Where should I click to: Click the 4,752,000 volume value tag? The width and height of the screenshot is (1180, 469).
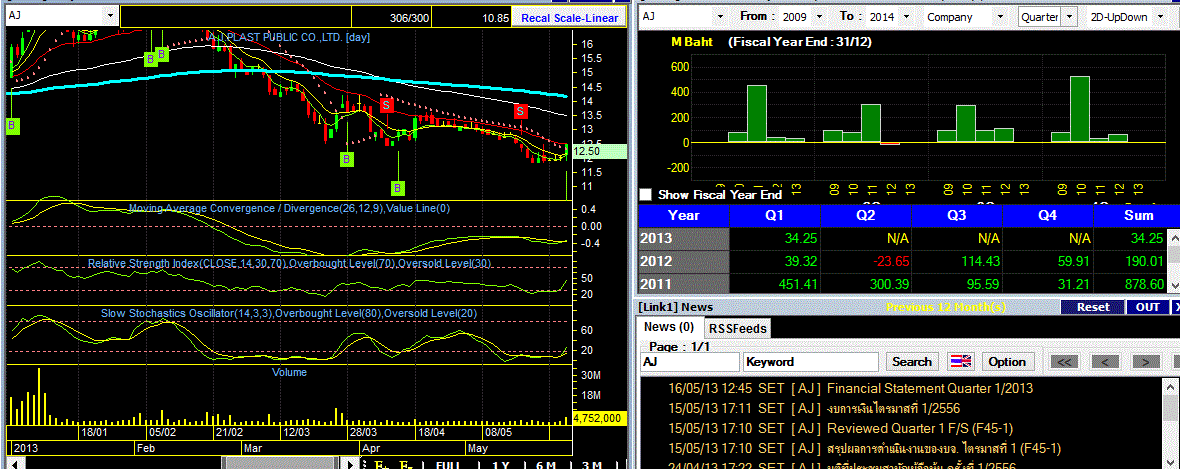point(598,418)
